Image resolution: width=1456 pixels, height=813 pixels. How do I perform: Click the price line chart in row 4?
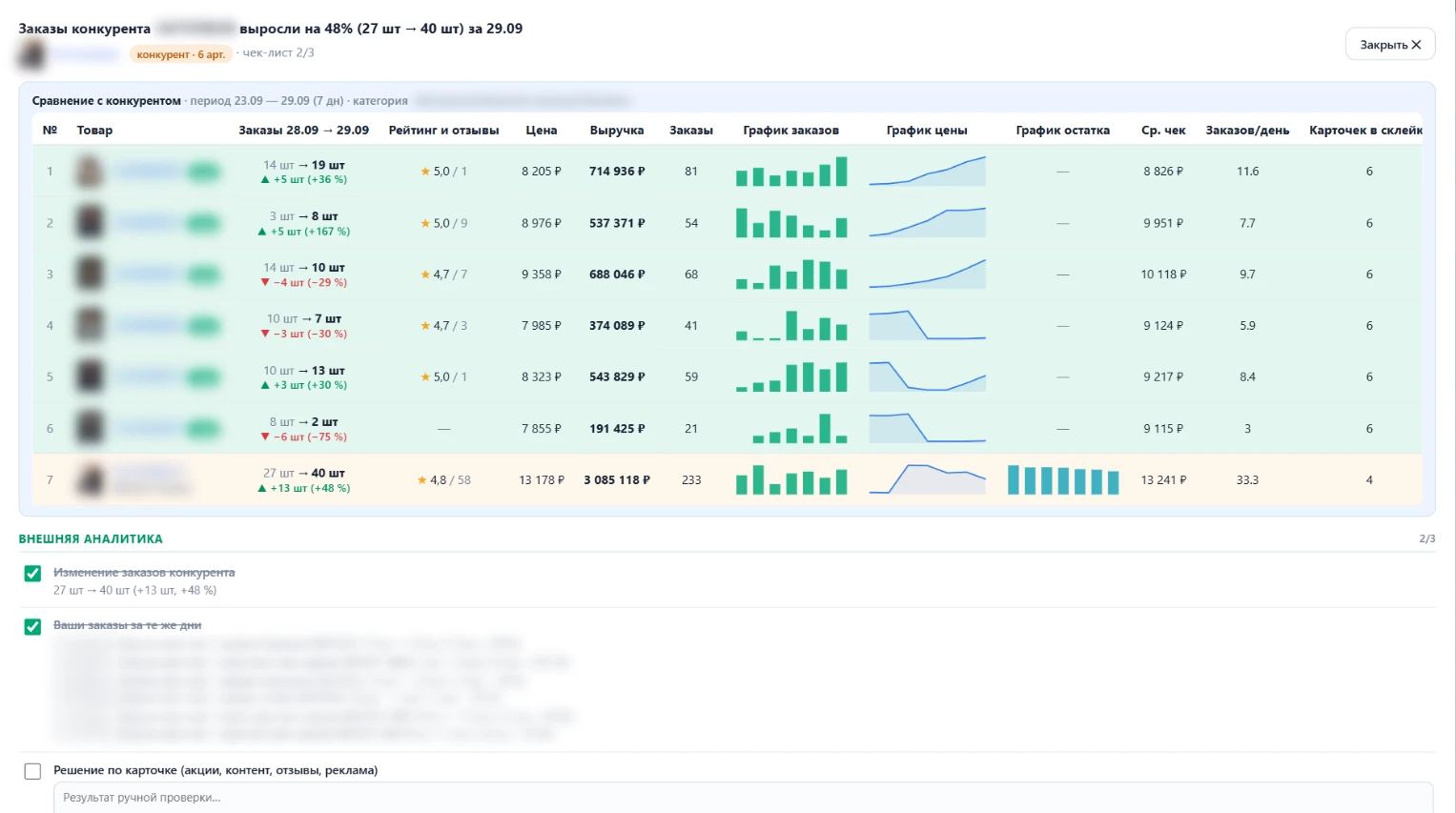(927, 326)
